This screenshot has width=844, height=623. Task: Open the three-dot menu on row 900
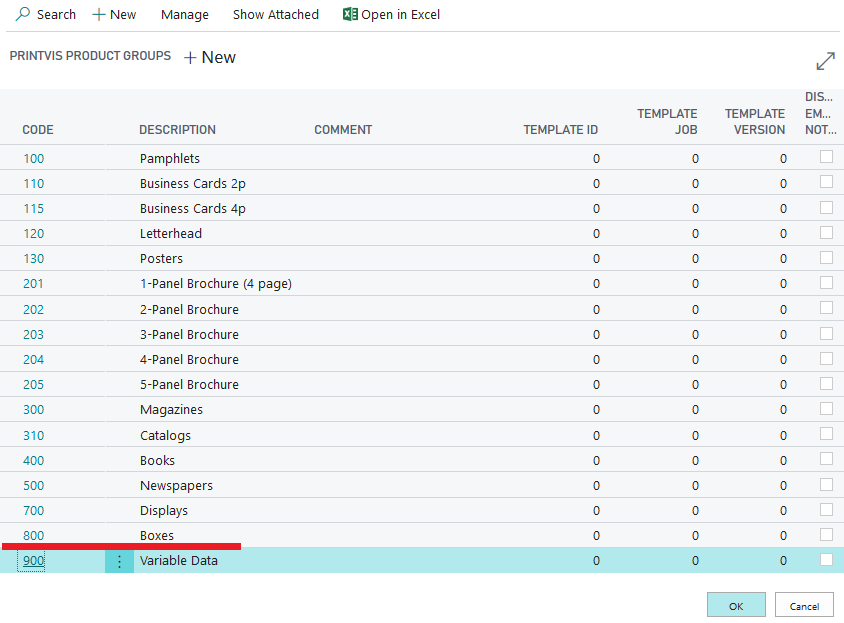[x=119, y=561]
